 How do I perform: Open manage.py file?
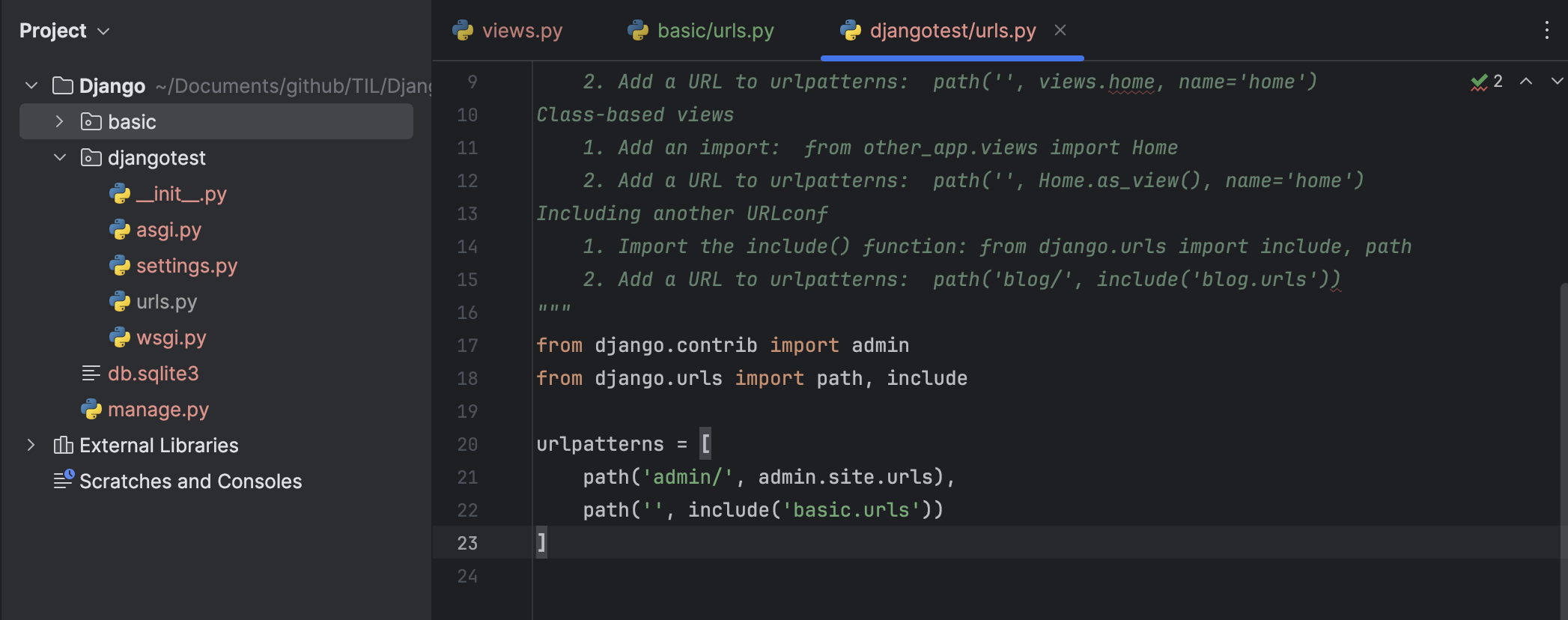[158, 410]
